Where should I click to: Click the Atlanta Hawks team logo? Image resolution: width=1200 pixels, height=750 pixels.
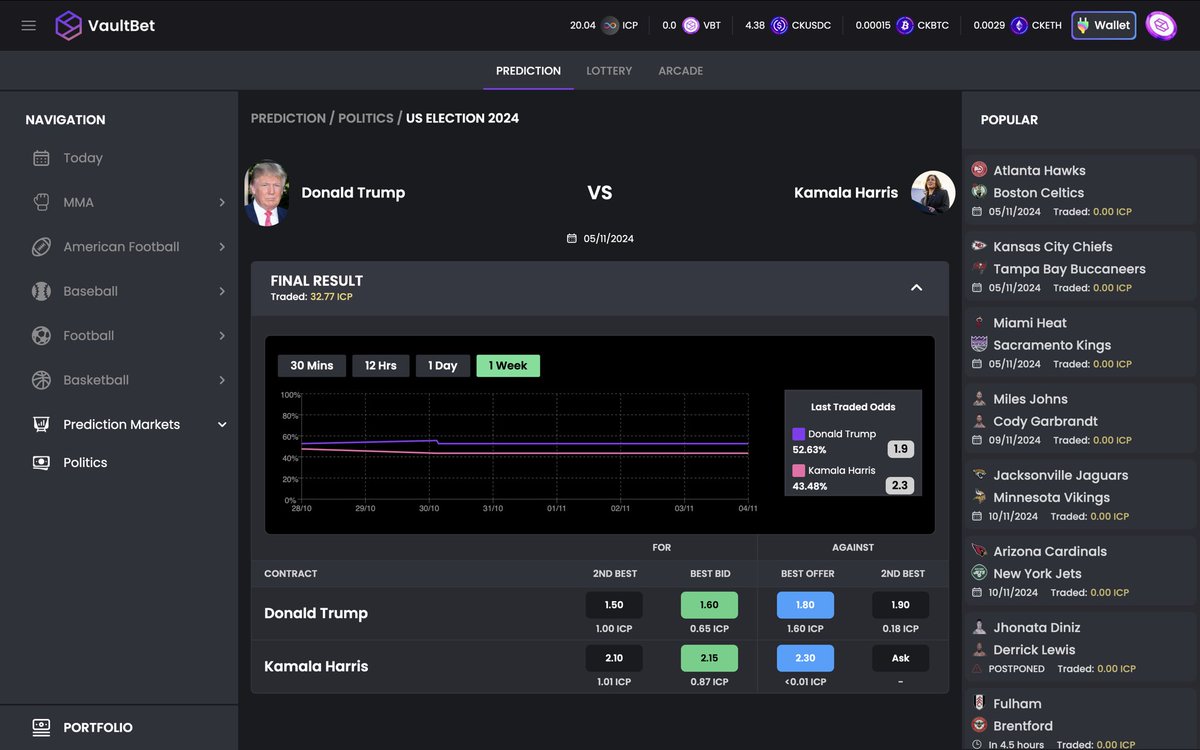979,170
